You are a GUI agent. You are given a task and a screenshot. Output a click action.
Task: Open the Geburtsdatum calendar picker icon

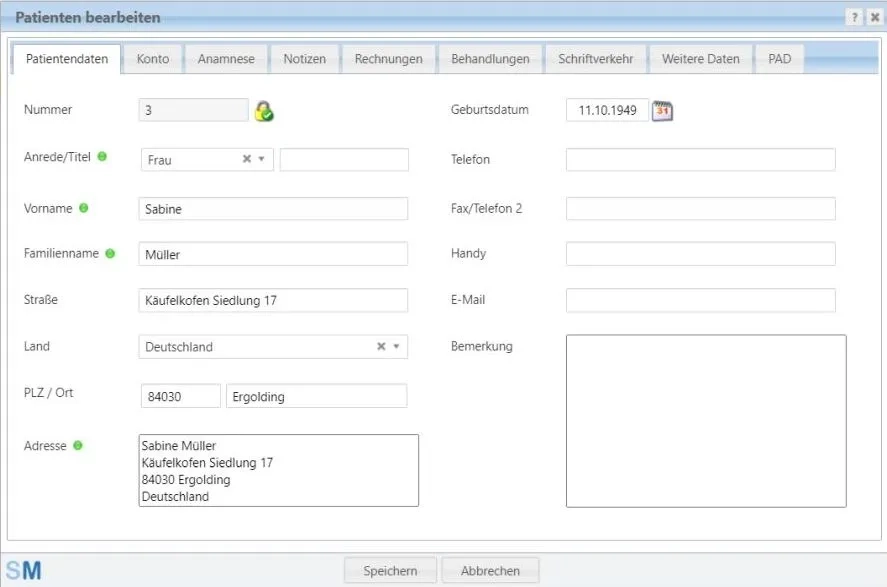[662, 111]
